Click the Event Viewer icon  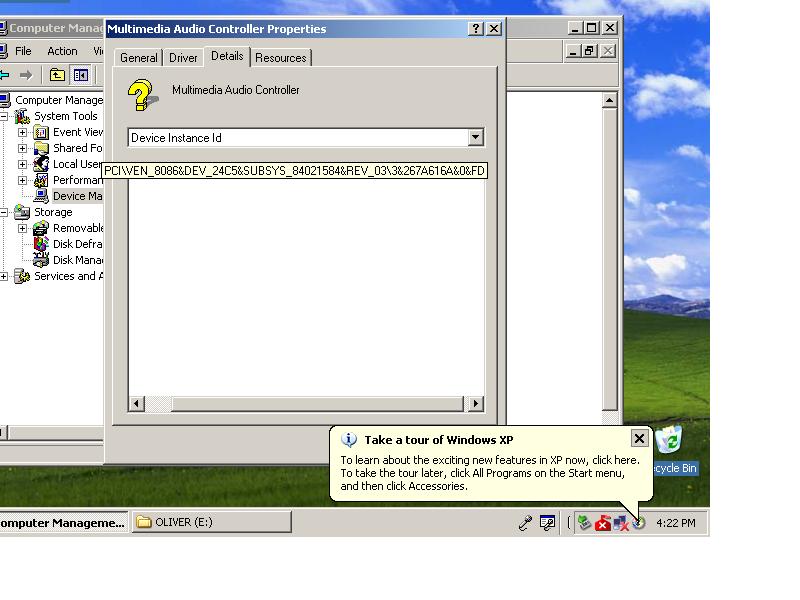pos(41,133)
